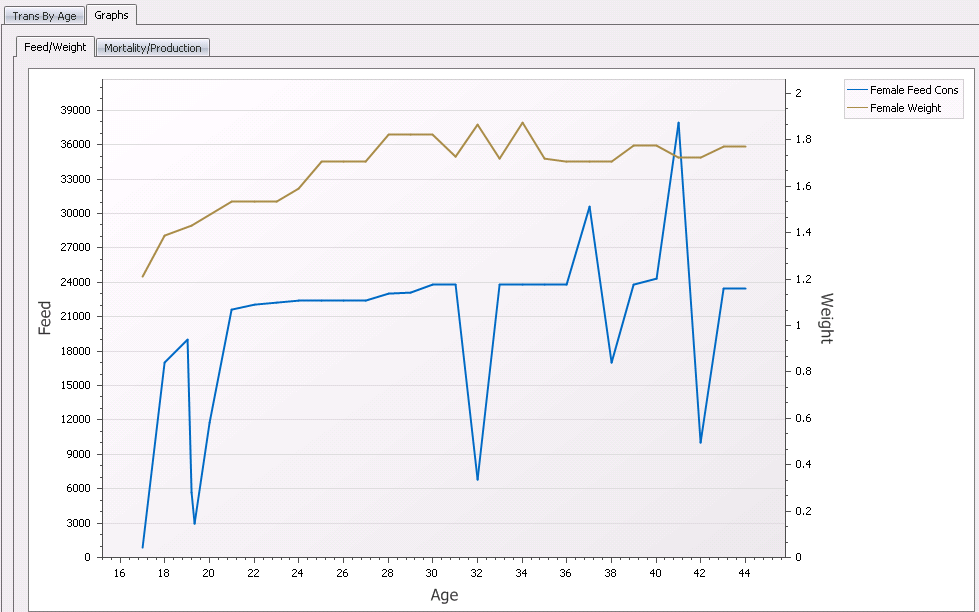Click the 30 tick label on the Age axis

click(x=431, y=573)
